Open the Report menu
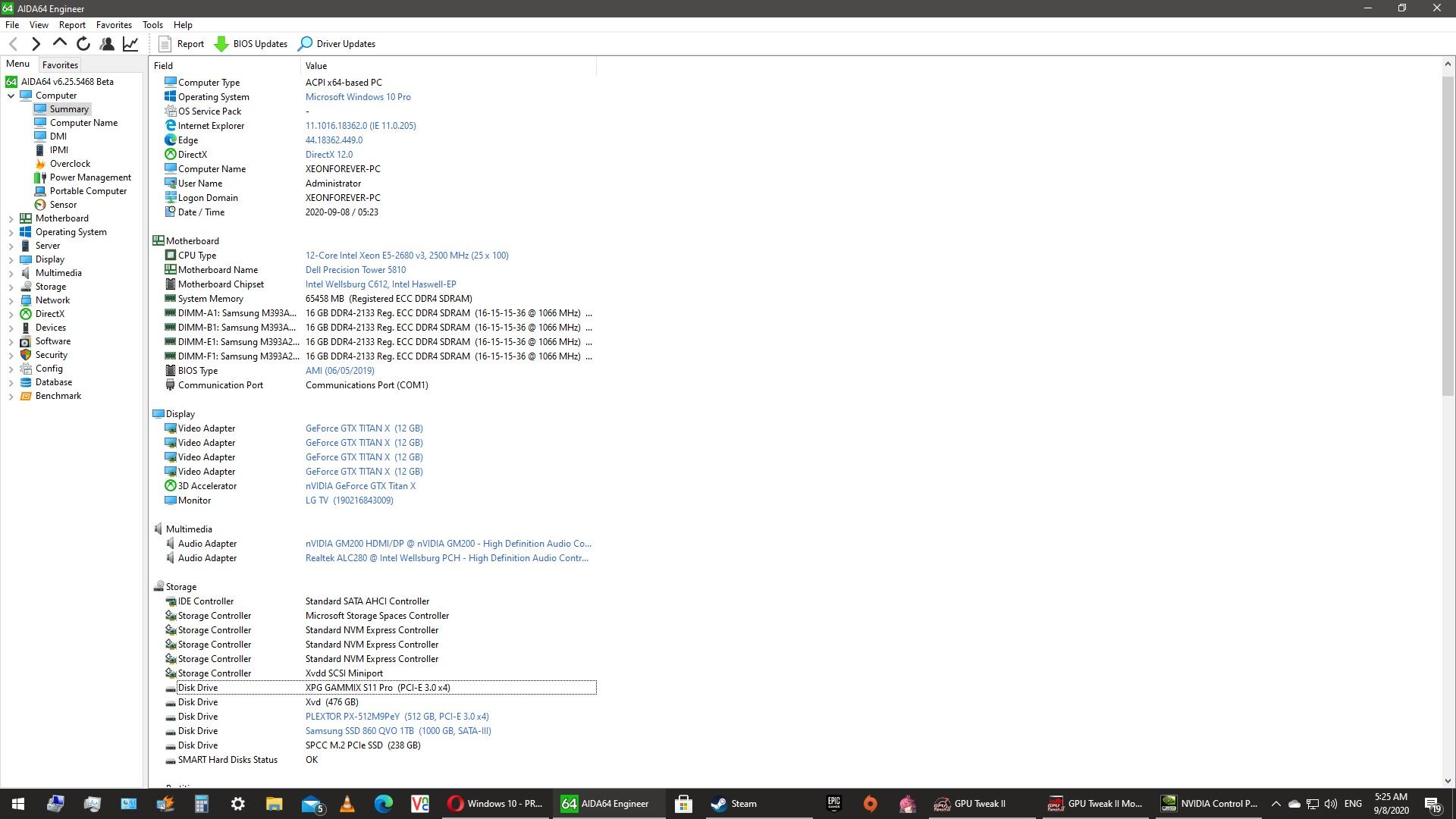Image resolution: width=1456 pixels, height=819 pixels. pos(72,24)
